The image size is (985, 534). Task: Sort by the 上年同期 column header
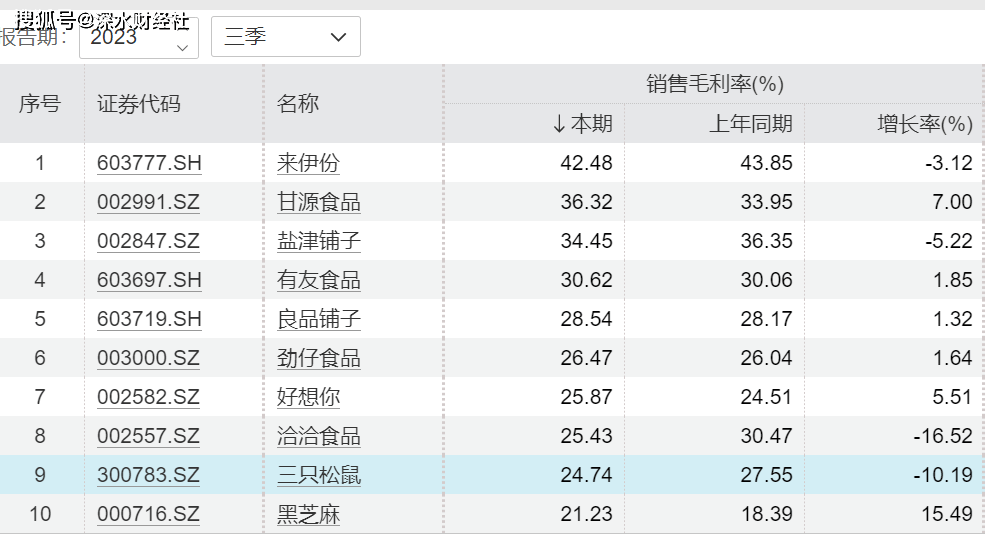pos(751,124)
